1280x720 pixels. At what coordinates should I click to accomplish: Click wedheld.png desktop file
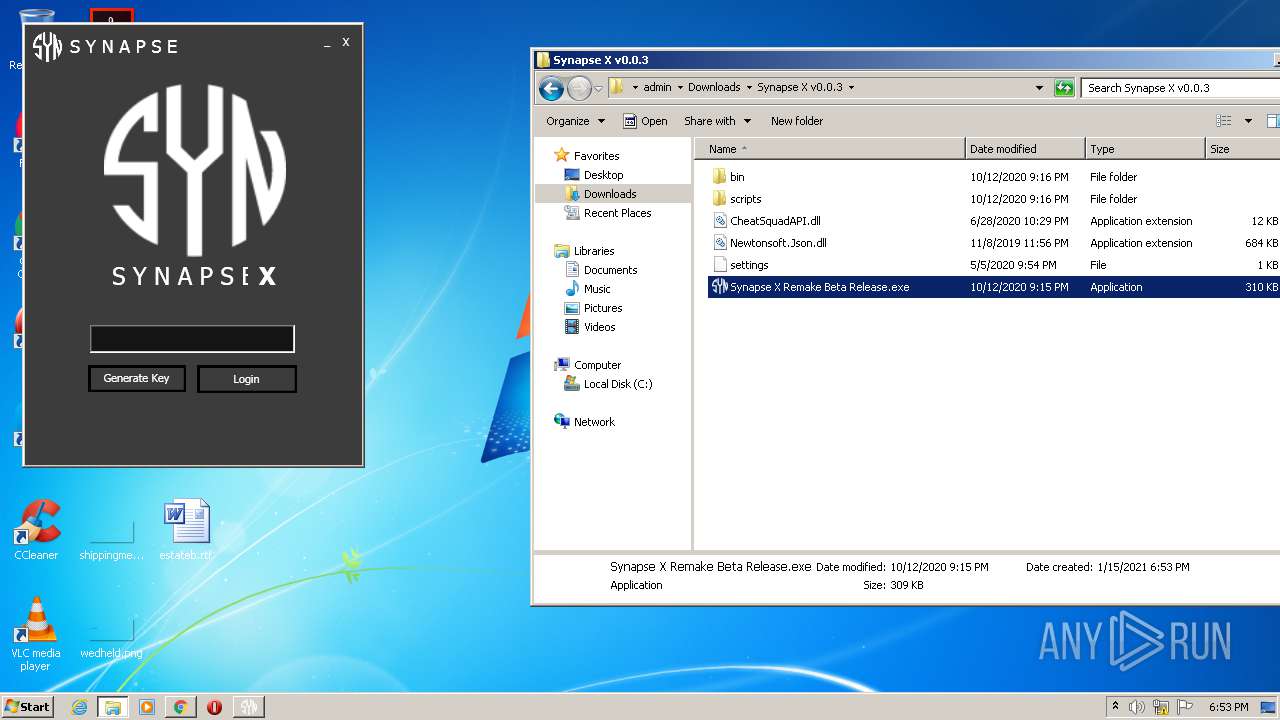112,638
